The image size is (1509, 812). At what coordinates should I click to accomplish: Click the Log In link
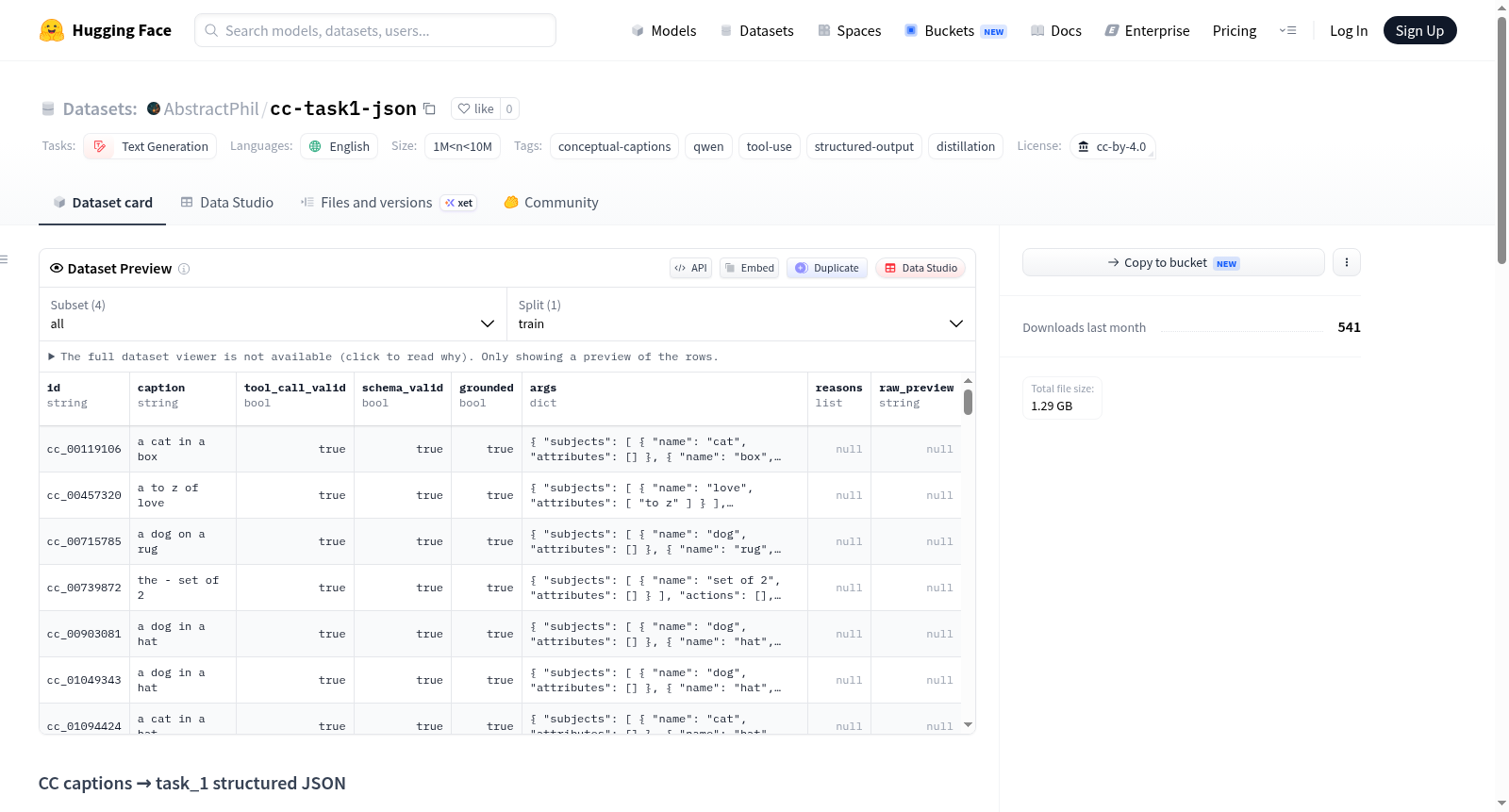pyautogui.click(x=1349, y=30)
